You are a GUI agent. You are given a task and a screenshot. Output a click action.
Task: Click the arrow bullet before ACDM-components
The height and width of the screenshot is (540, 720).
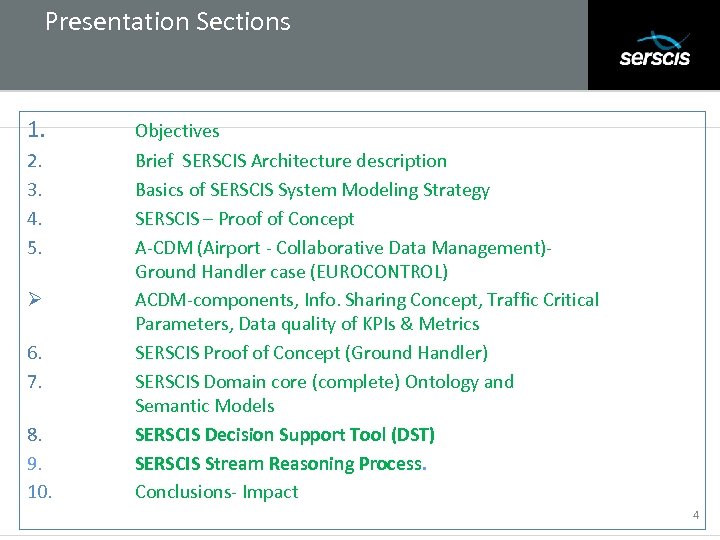(x=35, y=300)
